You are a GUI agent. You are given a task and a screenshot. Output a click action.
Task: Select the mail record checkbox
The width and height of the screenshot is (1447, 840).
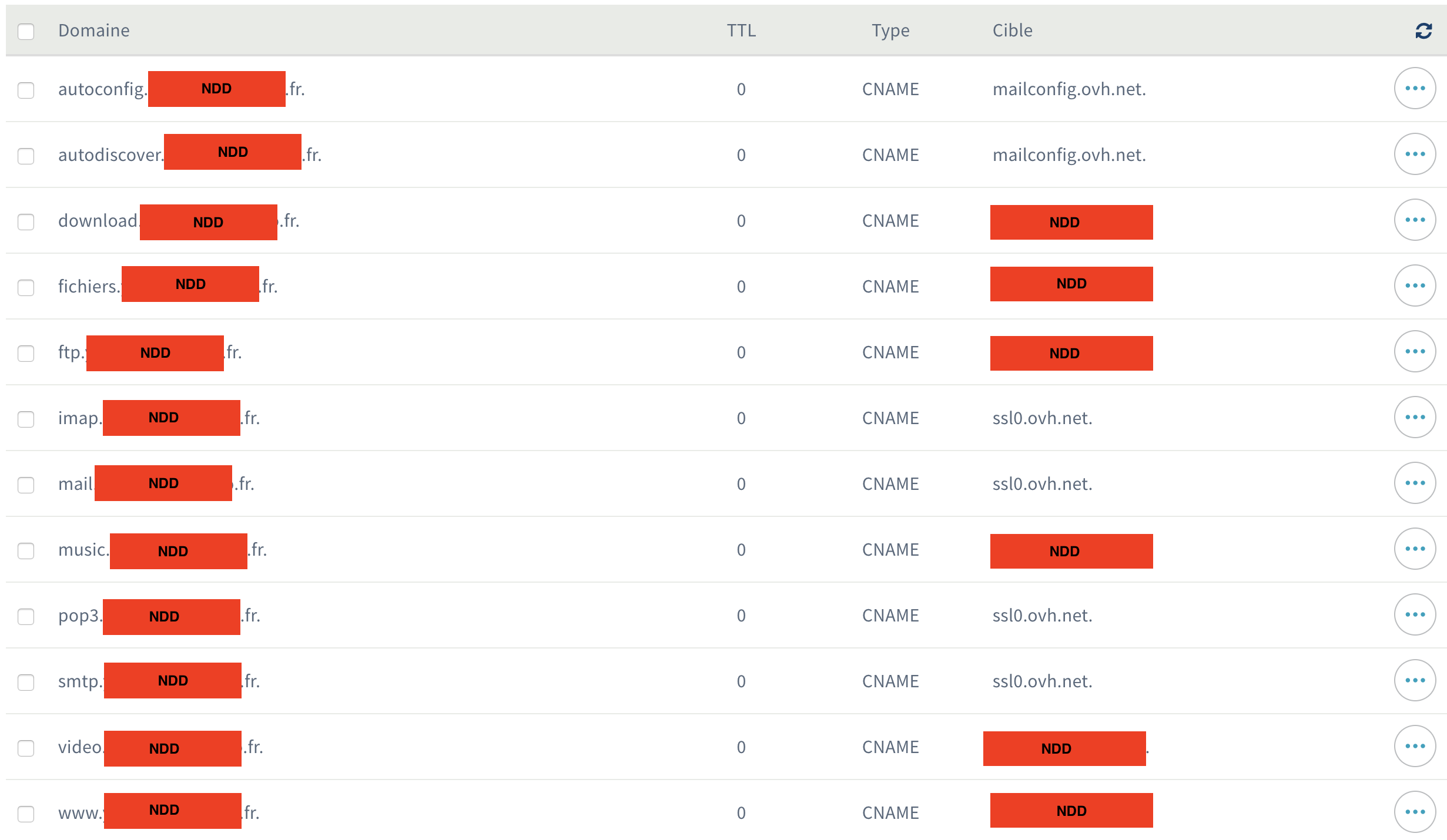click(x=26, y=485)
